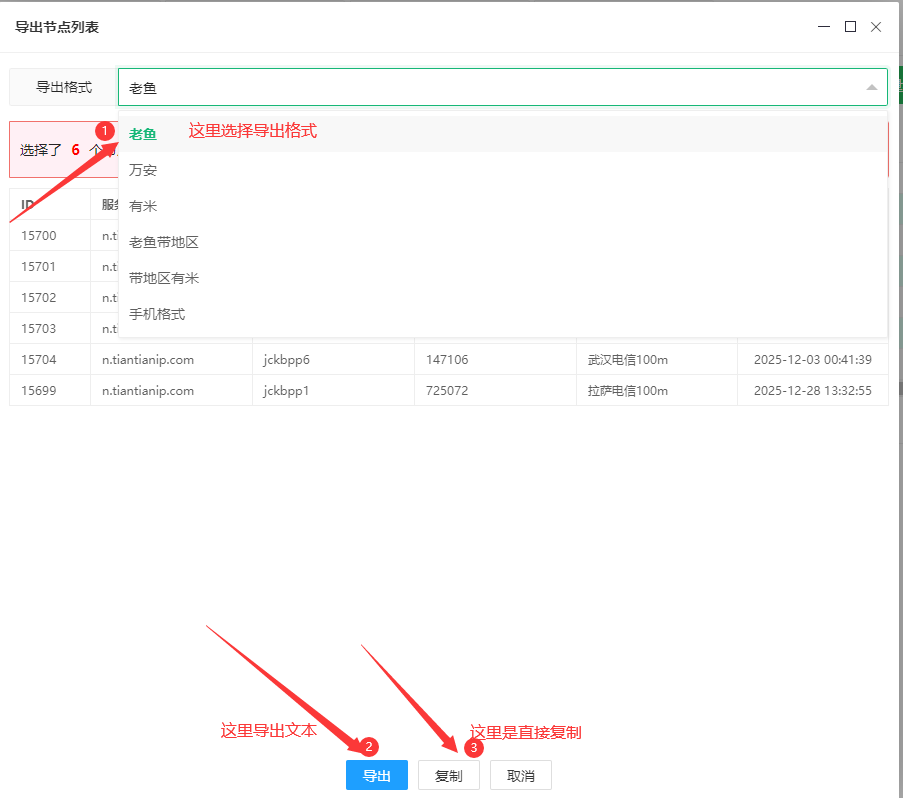Minimize the export dialog window

pyautogui.click(x=825, y=27)
